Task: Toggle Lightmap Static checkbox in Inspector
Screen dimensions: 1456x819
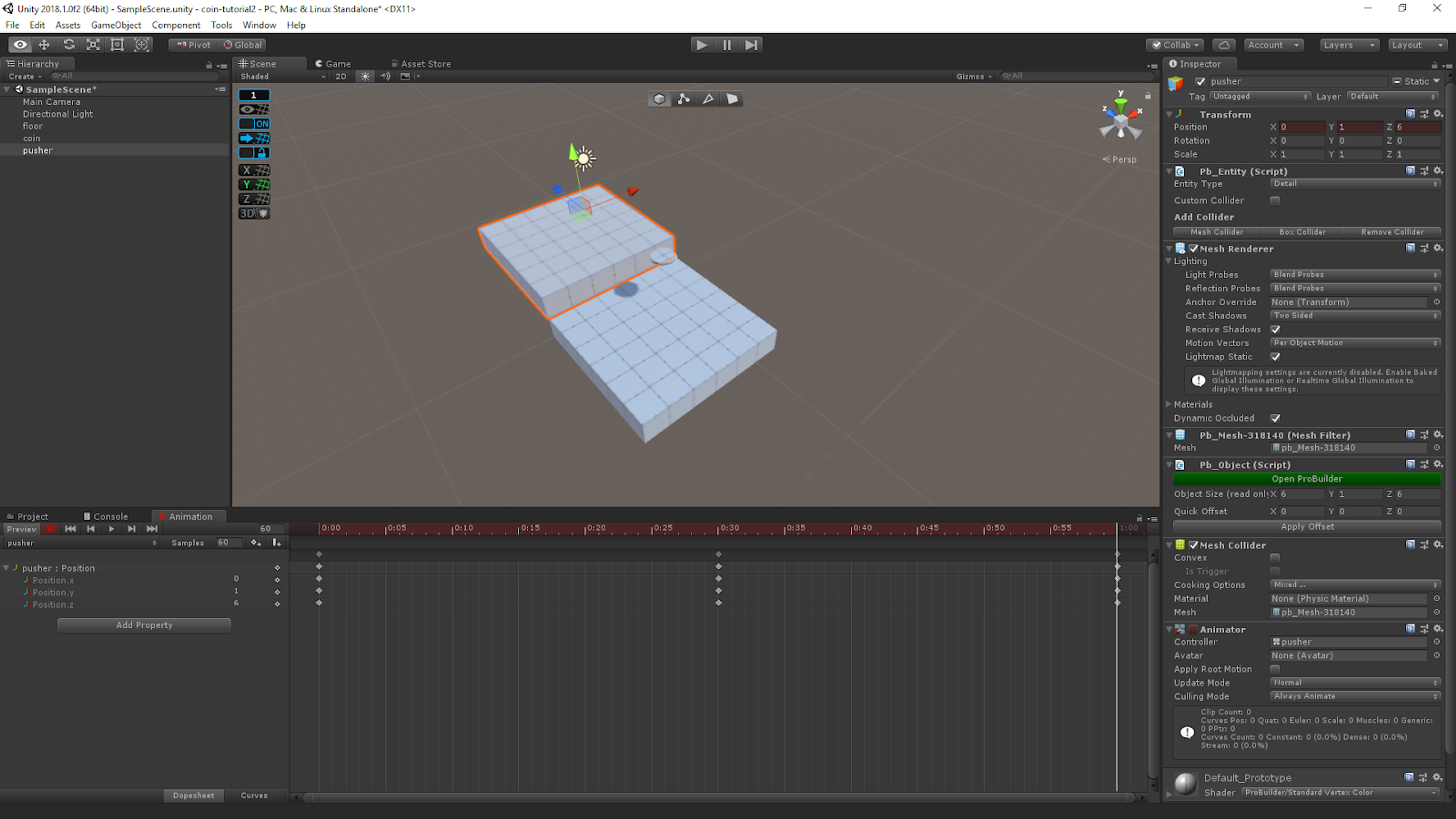Action: pyautogui.click(x=1276, y=357)
